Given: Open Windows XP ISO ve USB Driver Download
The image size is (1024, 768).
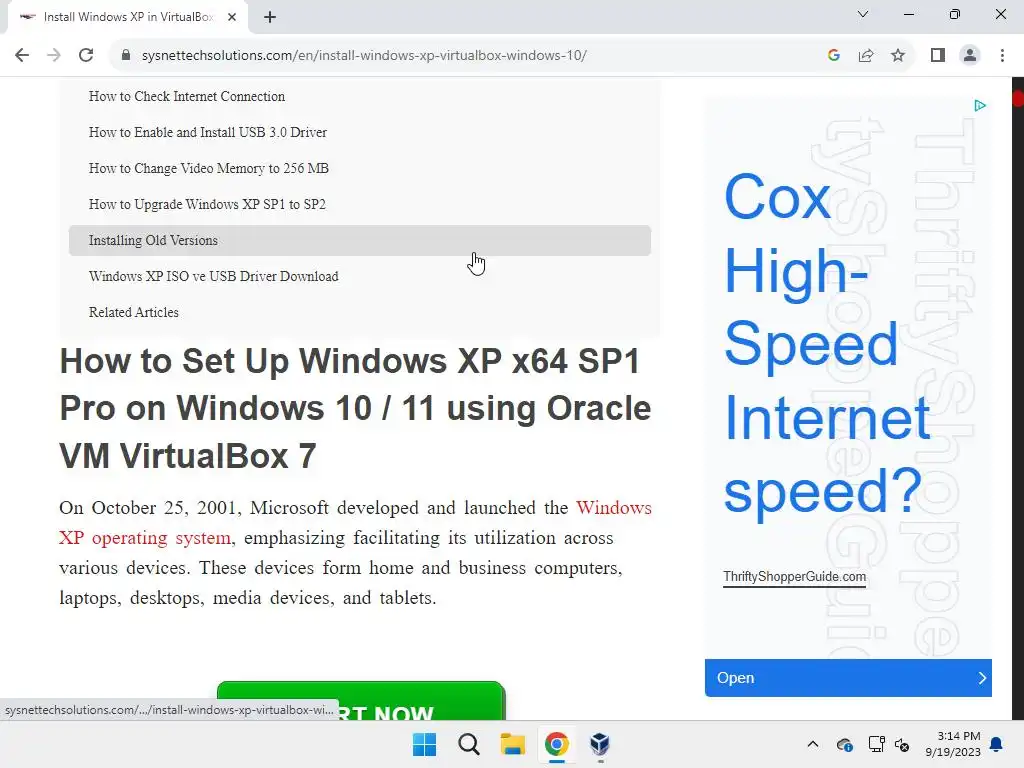Looking at the screenshot, I should (x=214, y=276).
